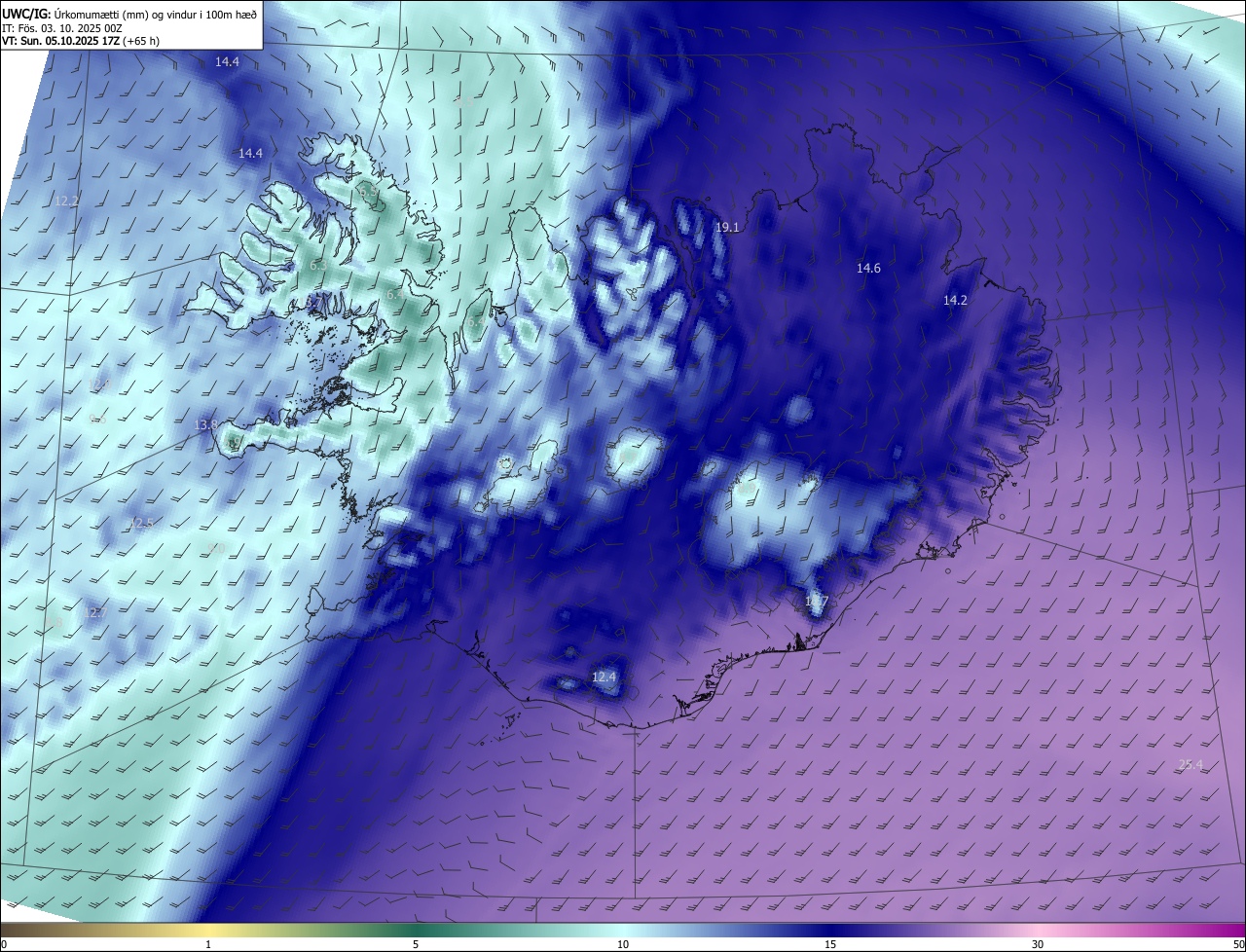Image resolution: width=1246 pixels, height=952 pixels.
Task: Click the 1 tick on the color scale
Action: pos(208,944)
